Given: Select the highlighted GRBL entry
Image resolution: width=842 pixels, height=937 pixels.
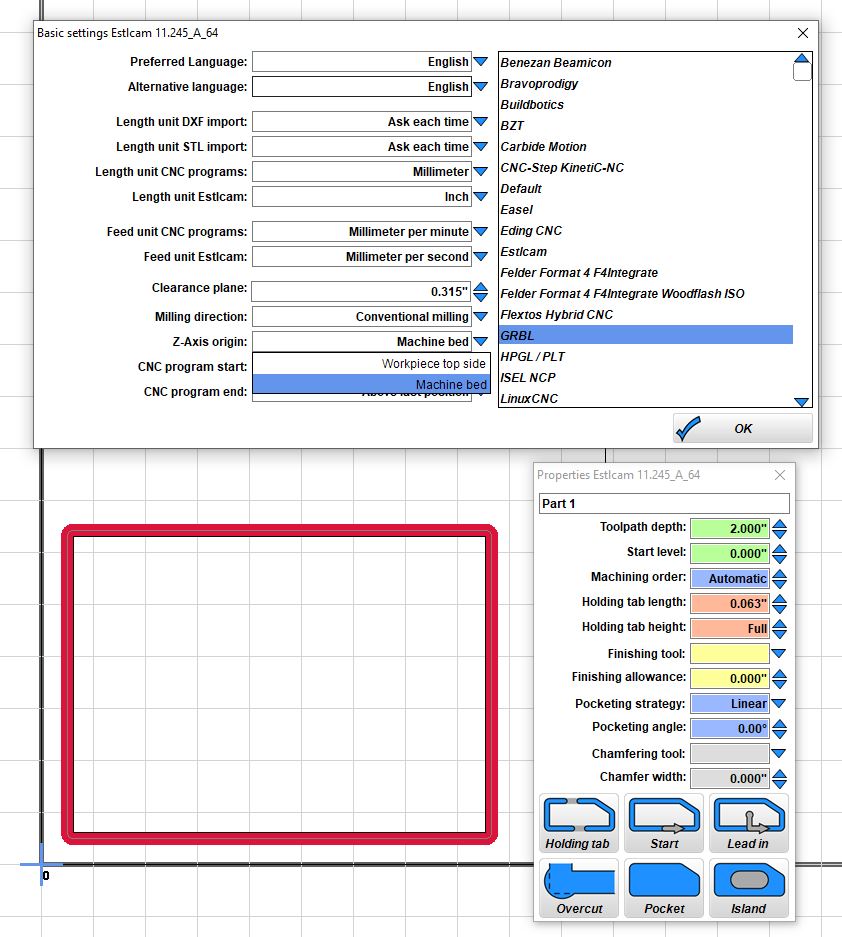Looking at the screenshot, I should click(646, 335).
